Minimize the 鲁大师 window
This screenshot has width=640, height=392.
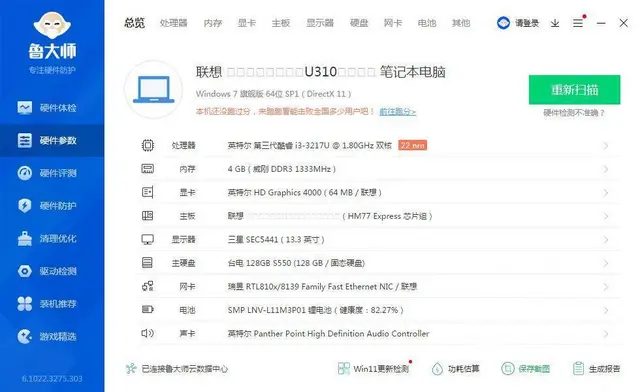click(x=601, y=23)
